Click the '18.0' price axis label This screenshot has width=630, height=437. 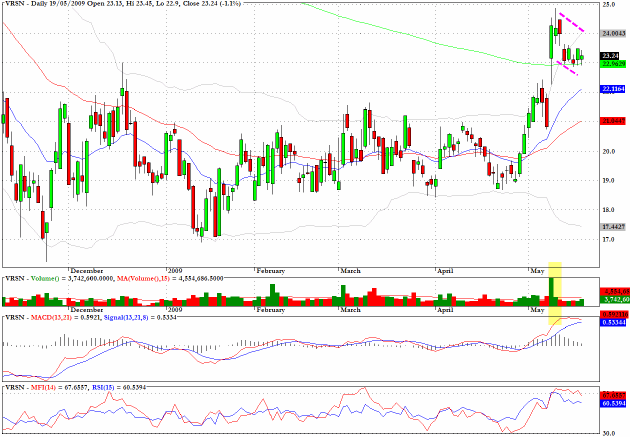click(x=609, y=210)
